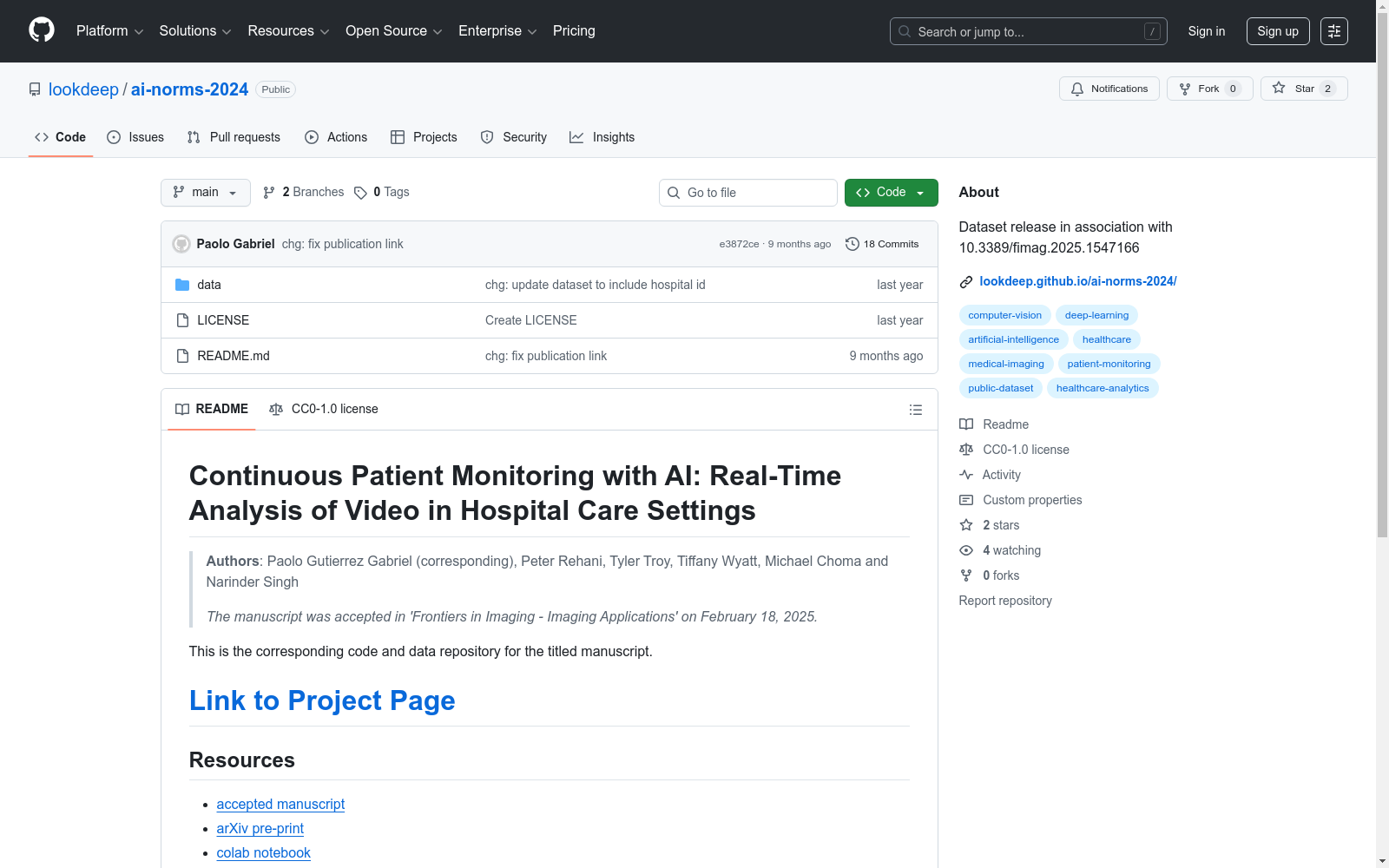Click the fork icon beside 0 forks

(x=966, y=575)
